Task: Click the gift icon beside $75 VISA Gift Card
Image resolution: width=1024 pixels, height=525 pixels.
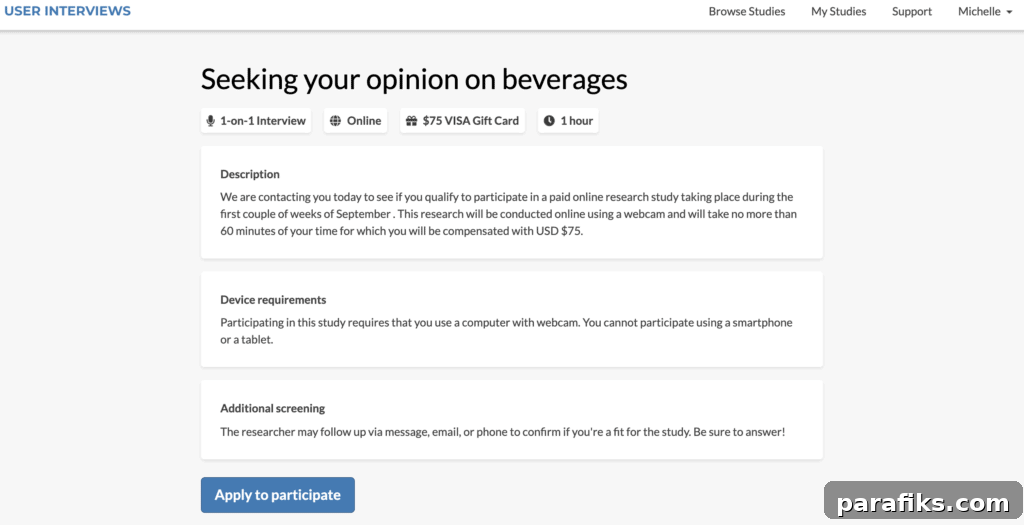Action: (x=411, y=121)
